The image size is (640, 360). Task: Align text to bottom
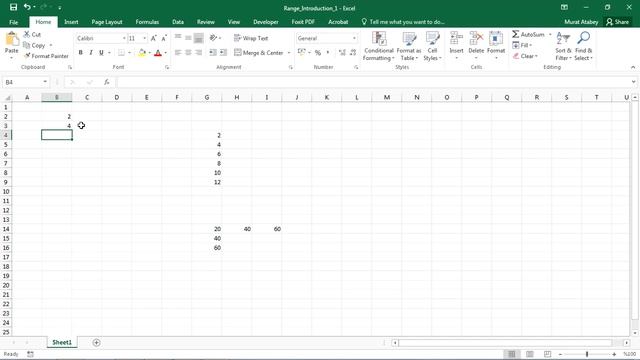[198, 38]
